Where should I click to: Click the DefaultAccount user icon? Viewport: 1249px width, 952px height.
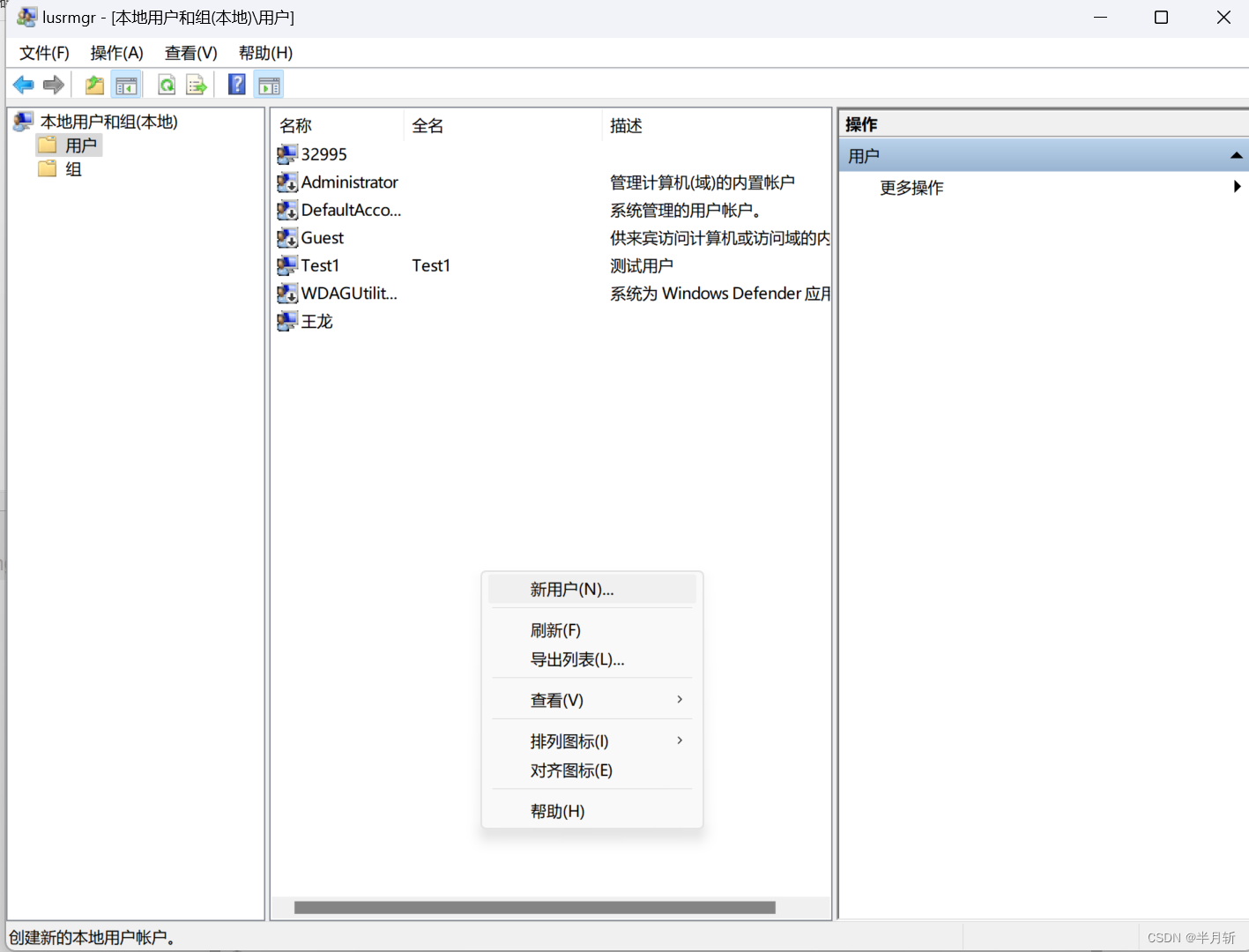click(x=287, y=210)
